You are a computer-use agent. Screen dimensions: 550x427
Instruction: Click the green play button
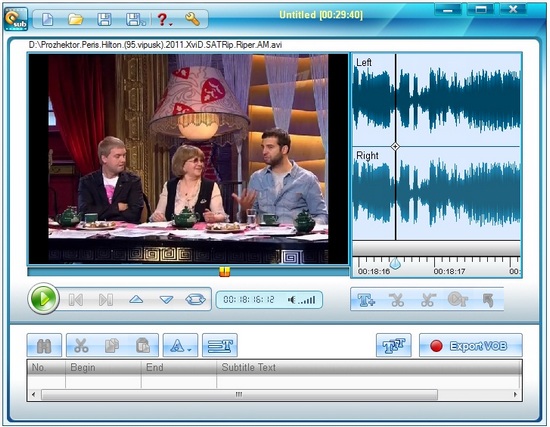point(43,299)
